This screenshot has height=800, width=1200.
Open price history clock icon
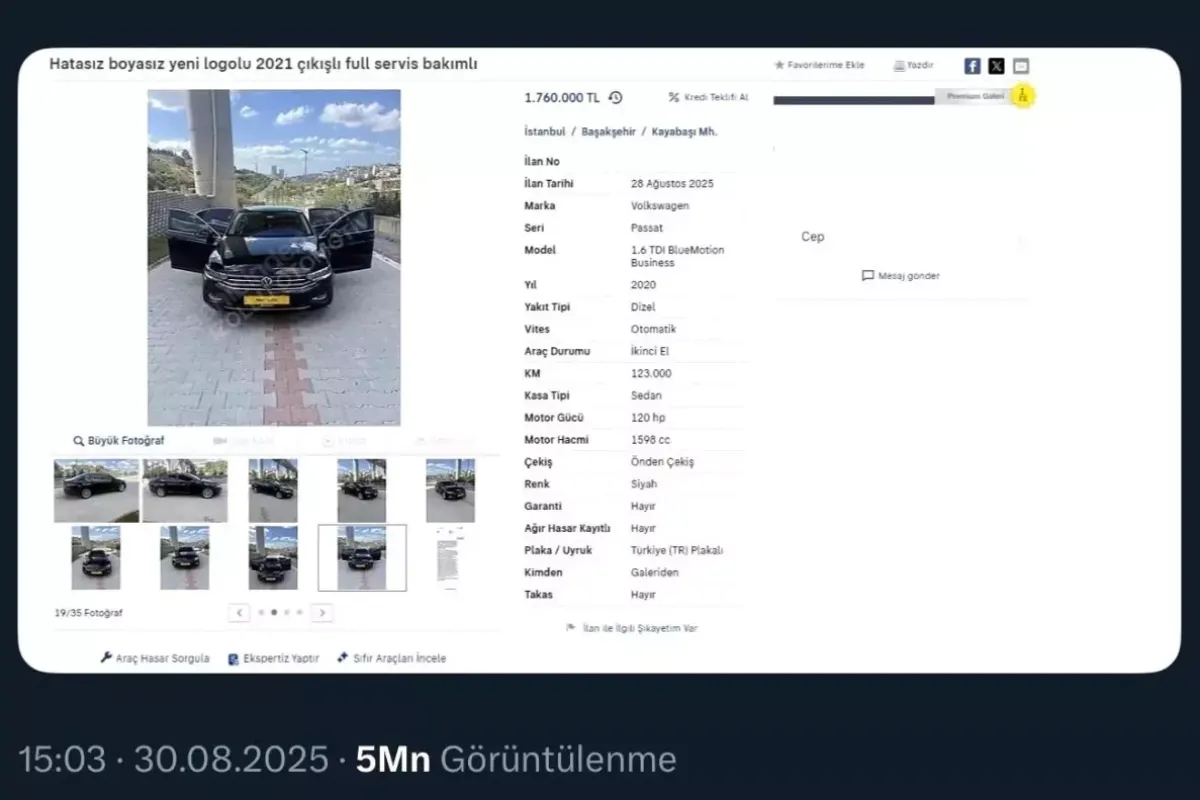615,97
